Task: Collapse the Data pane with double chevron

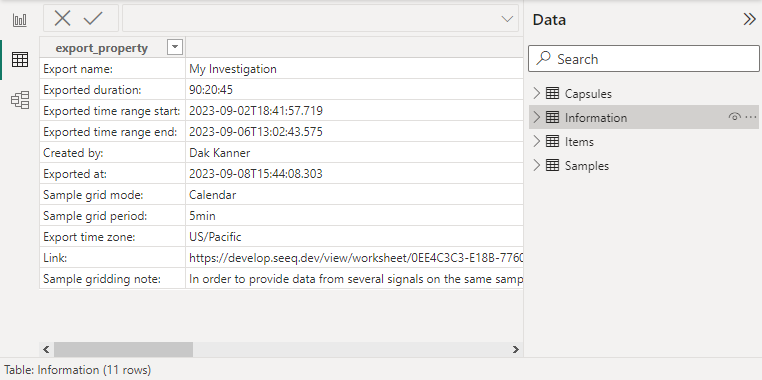Action: (x=749, y=19)
